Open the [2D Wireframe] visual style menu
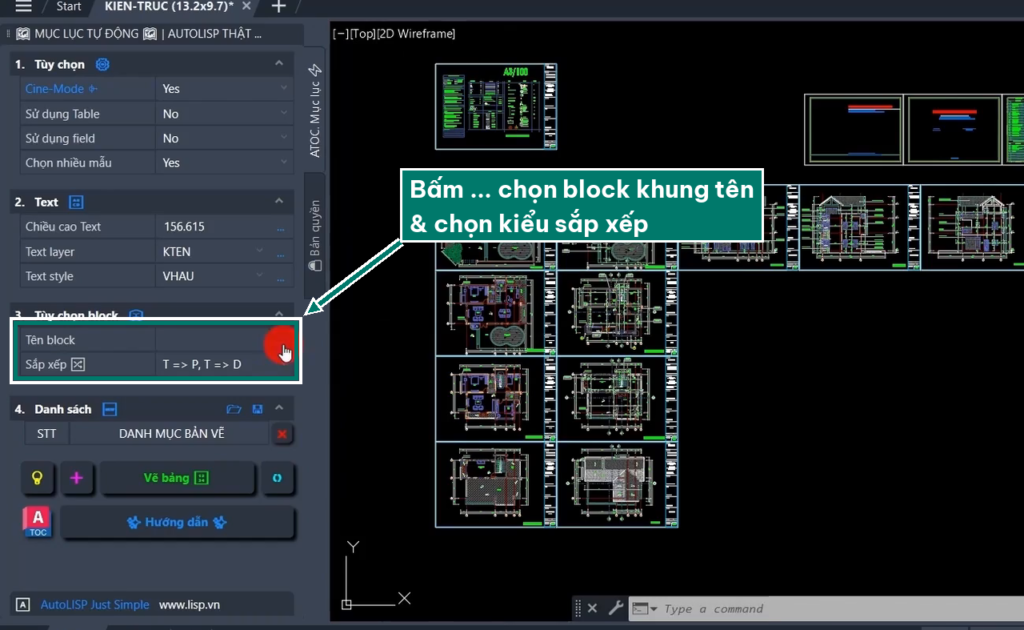Screen dimensions: 1024x630 point(416,33)
